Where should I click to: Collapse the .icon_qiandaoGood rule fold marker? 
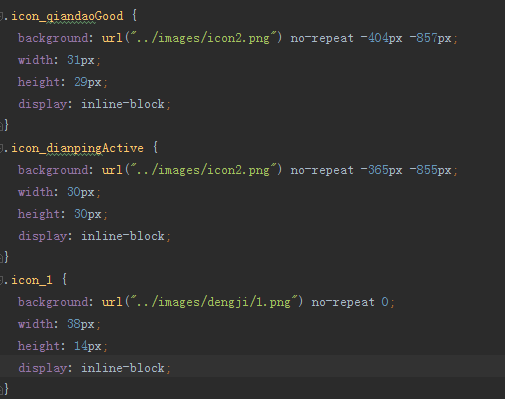coord(1,16)
